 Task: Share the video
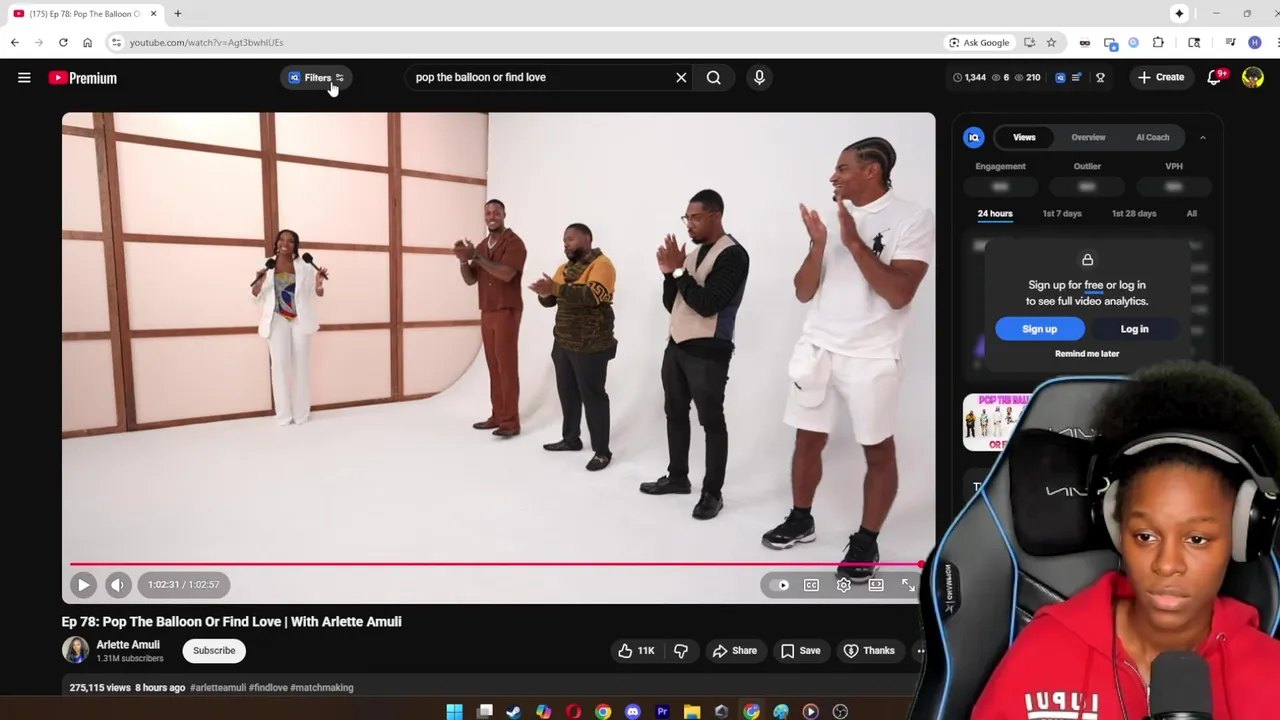pyautogui.click(x=735, y=651)
